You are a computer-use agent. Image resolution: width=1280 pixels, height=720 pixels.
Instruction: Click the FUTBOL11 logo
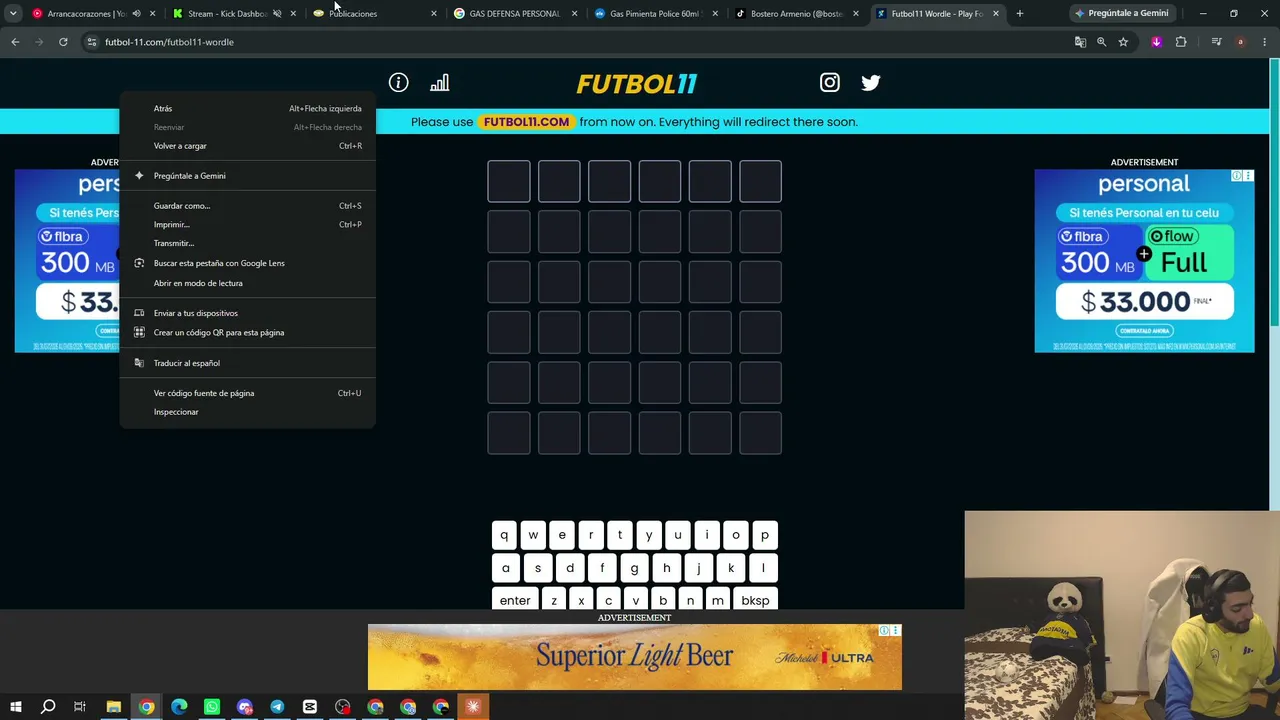[x=637, y=84]
